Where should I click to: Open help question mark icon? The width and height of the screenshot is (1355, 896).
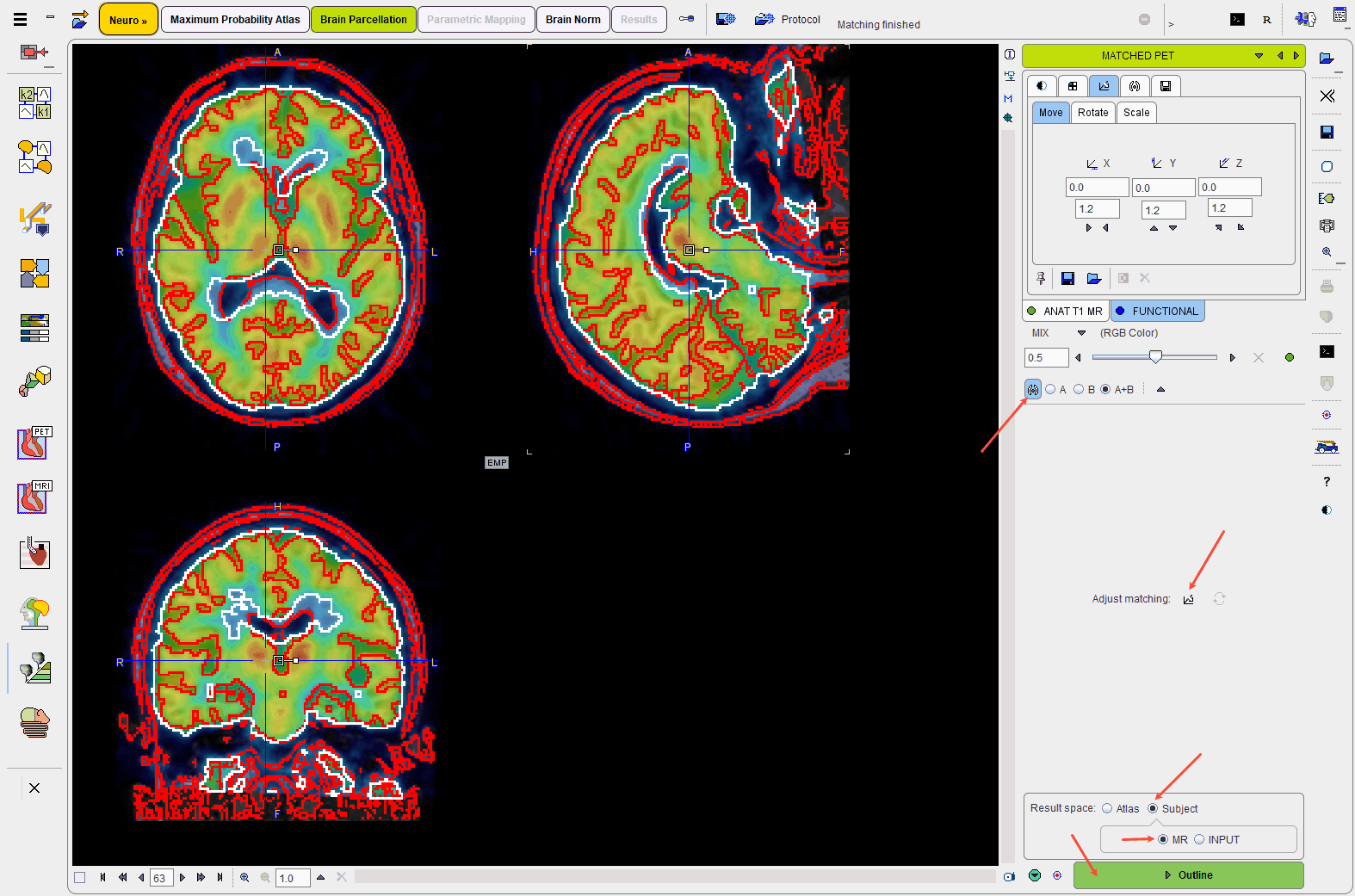[x=1327, y=481]
